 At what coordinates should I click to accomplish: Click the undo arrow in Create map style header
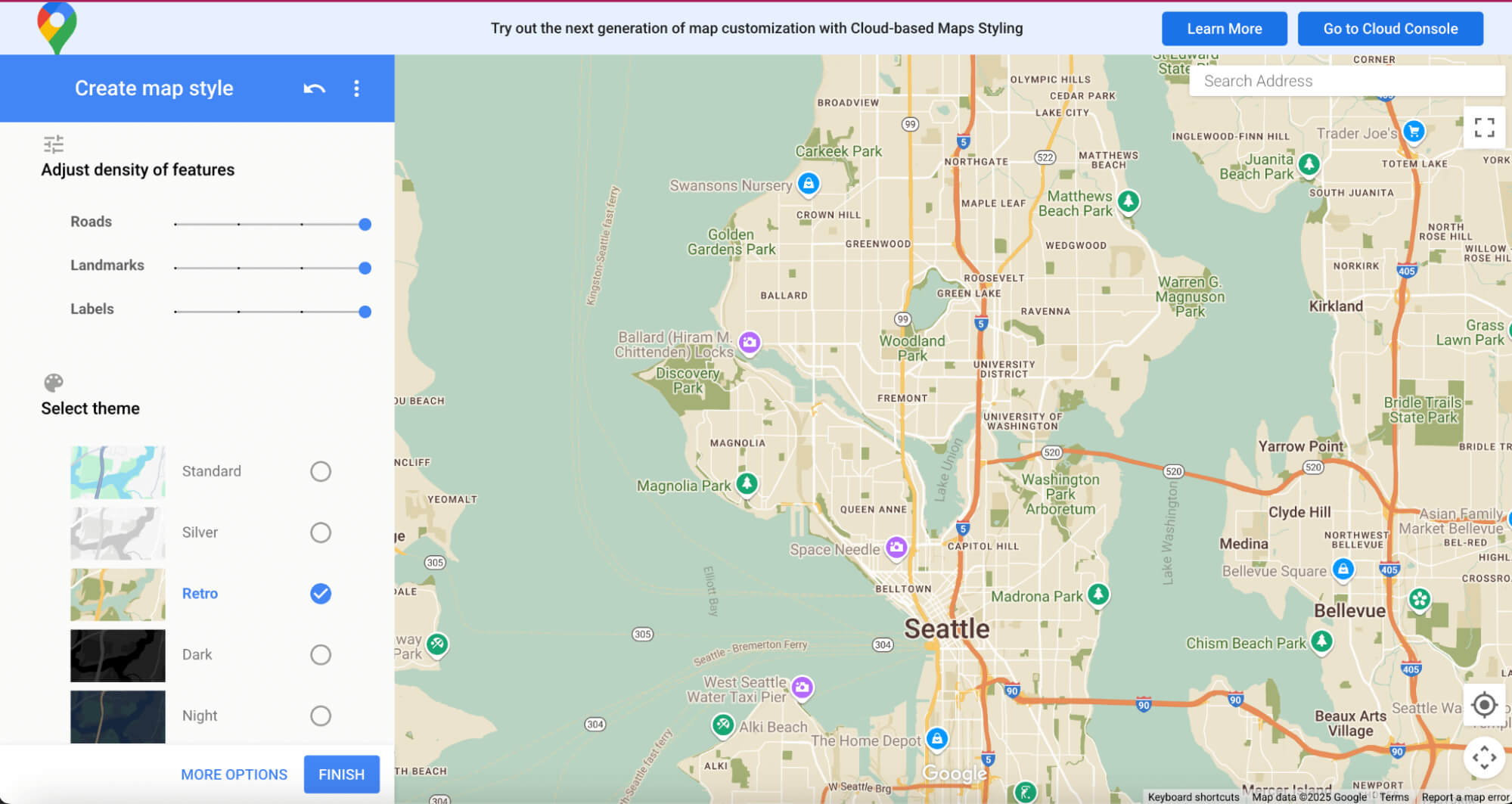tap(314, 88)
